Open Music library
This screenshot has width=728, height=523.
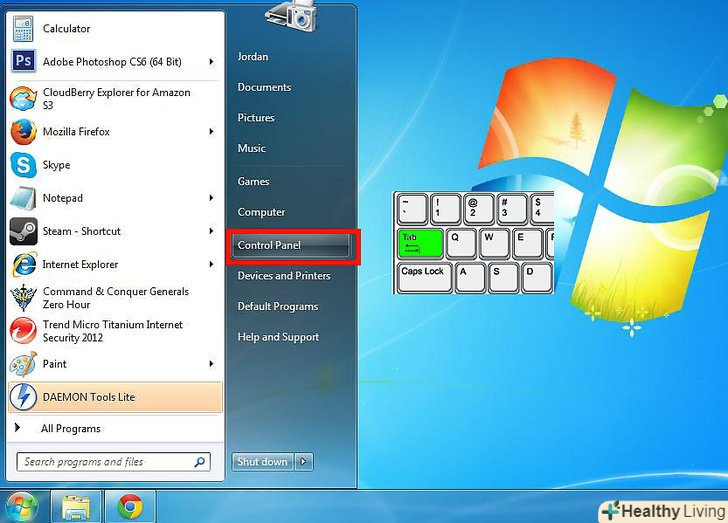pos(252,149)
